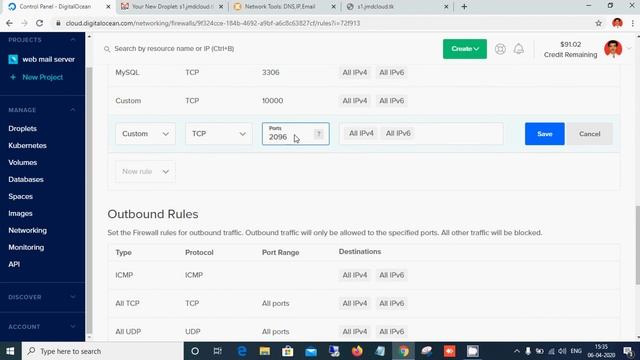This screenshot has height=360, width=640.
Task: Open the New rule dropdown
Action: pos(145,171)
